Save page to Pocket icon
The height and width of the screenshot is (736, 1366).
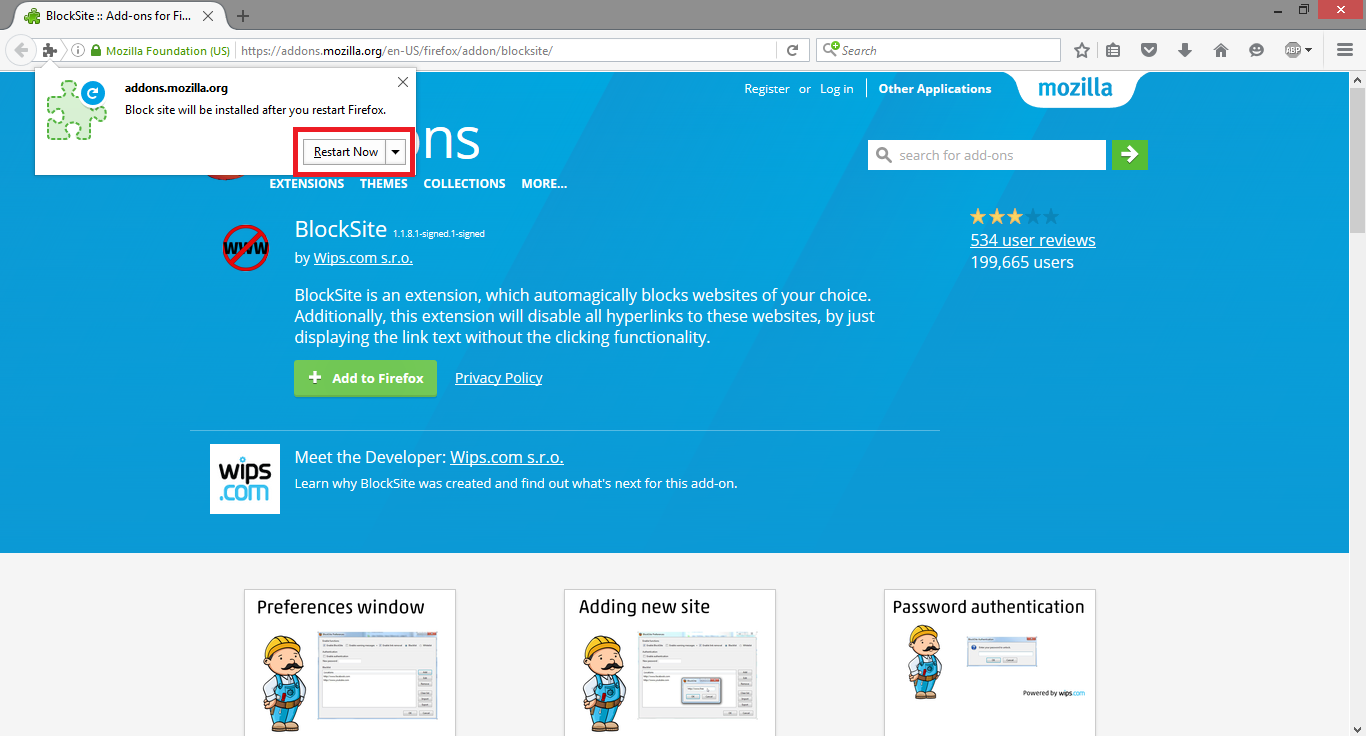pyautogui.click(x=1149, y=50)
